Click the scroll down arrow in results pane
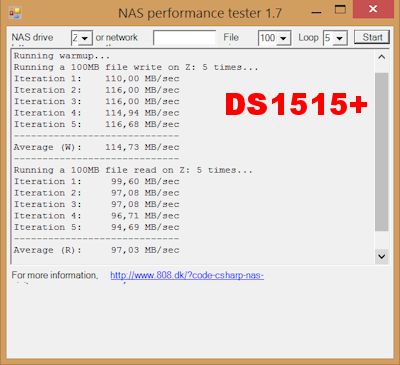The image size is (400, 365). pos(382,256)
